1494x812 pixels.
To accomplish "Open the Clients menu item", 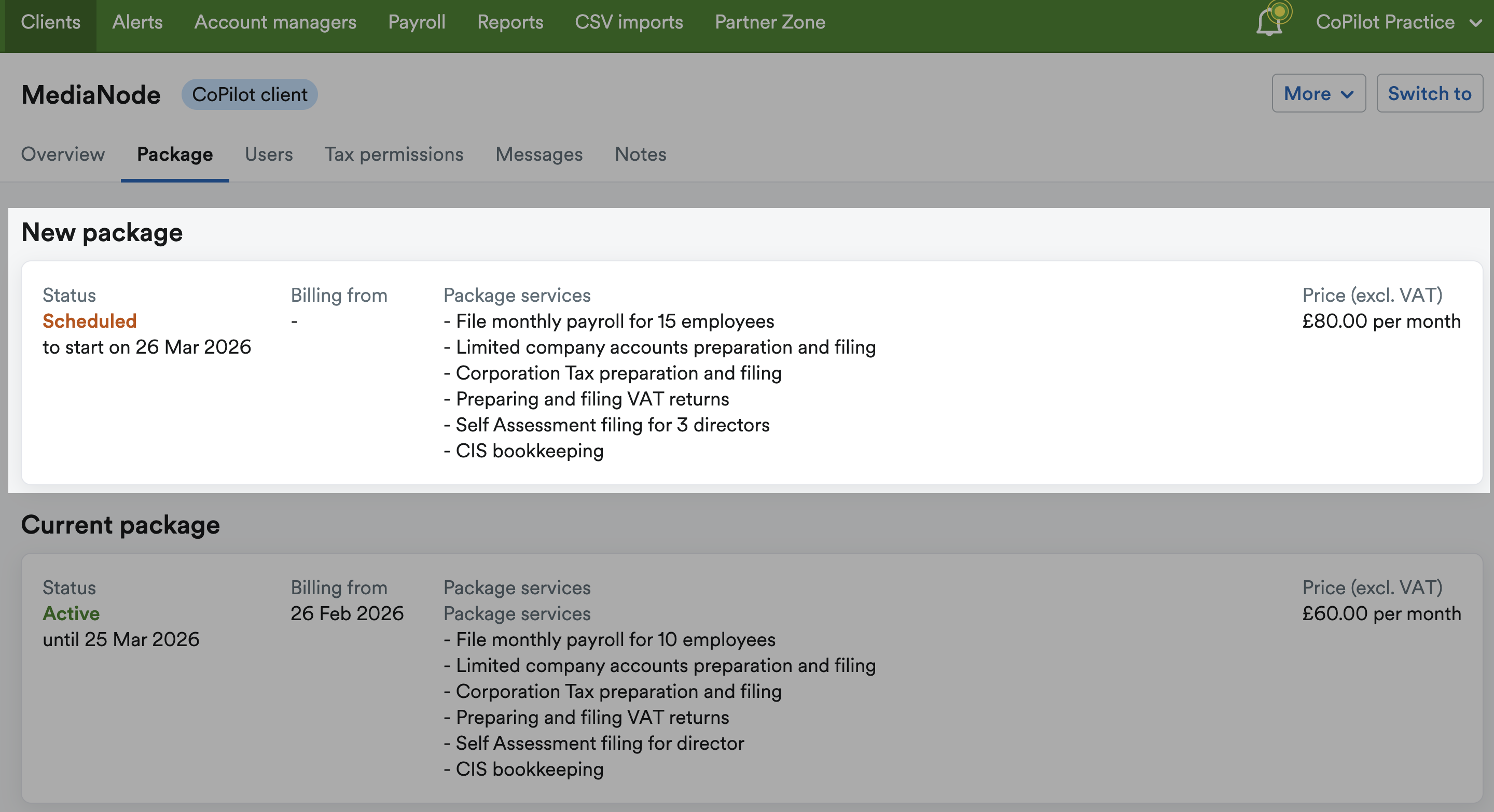I will (x=50, y=22).
